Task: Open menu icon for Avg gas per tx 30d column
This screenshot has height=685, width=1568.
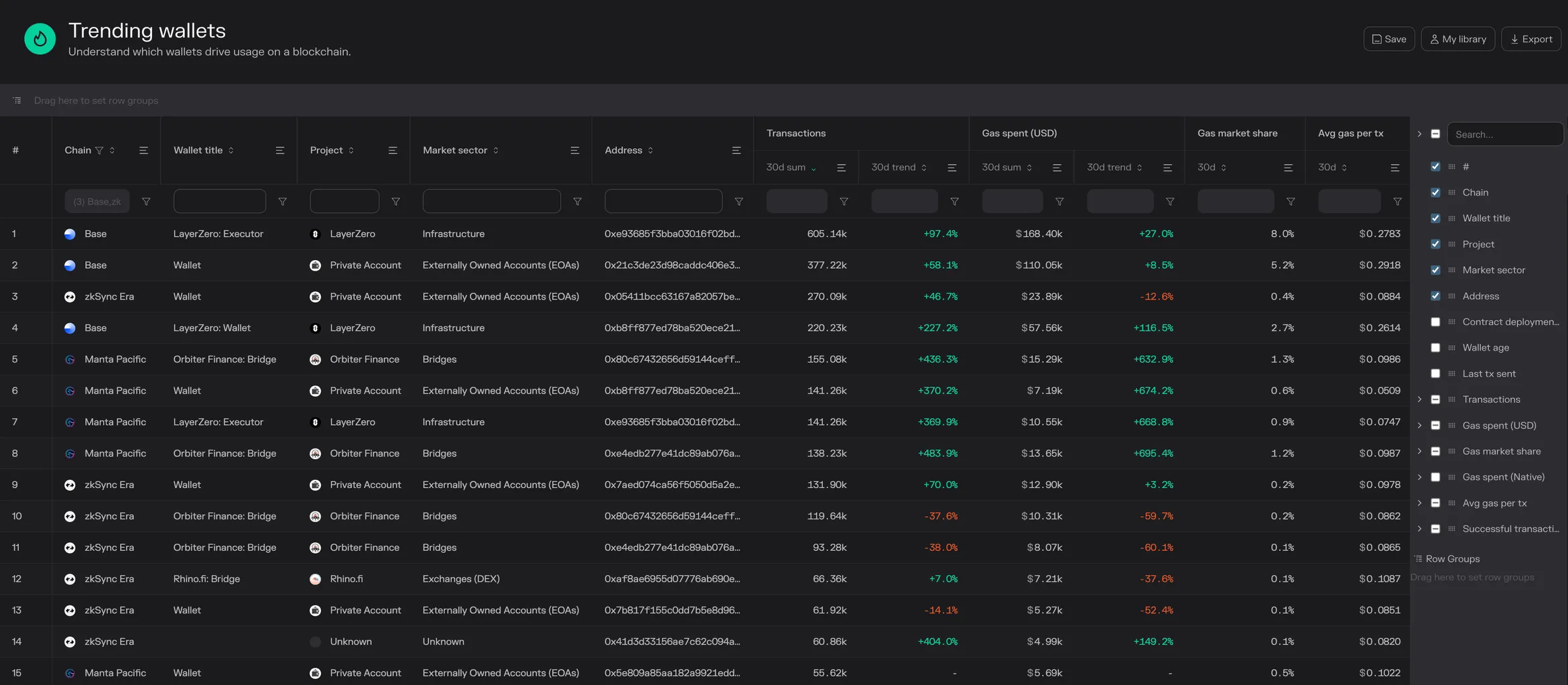Action: [x=1395, y=168]
